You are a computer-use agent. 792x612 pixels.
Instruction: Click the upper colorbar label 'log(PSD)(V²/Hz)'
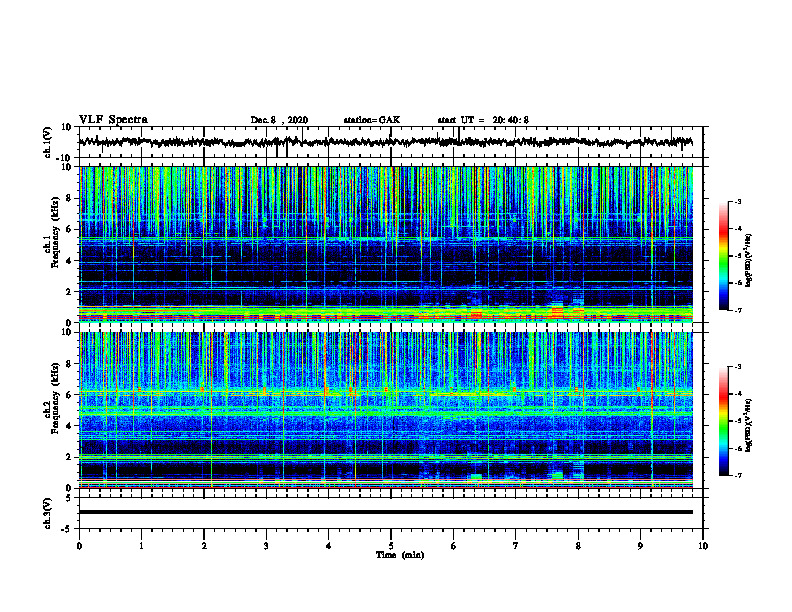749,260
